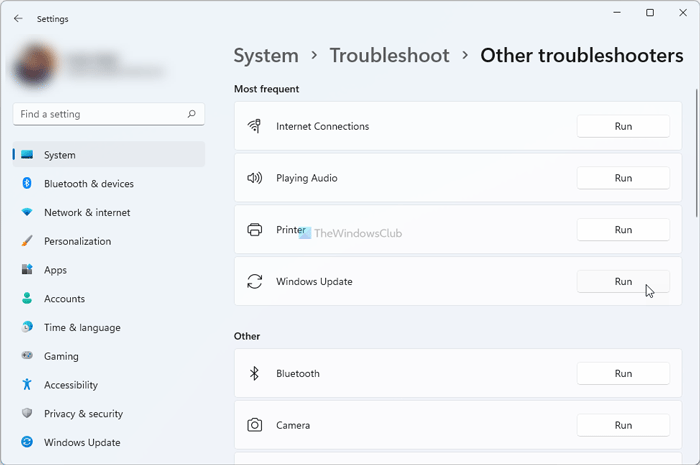Screen dimensions: 700x465
Task: Click the Windows Update sidebar icon
Action: pos(27,442)
